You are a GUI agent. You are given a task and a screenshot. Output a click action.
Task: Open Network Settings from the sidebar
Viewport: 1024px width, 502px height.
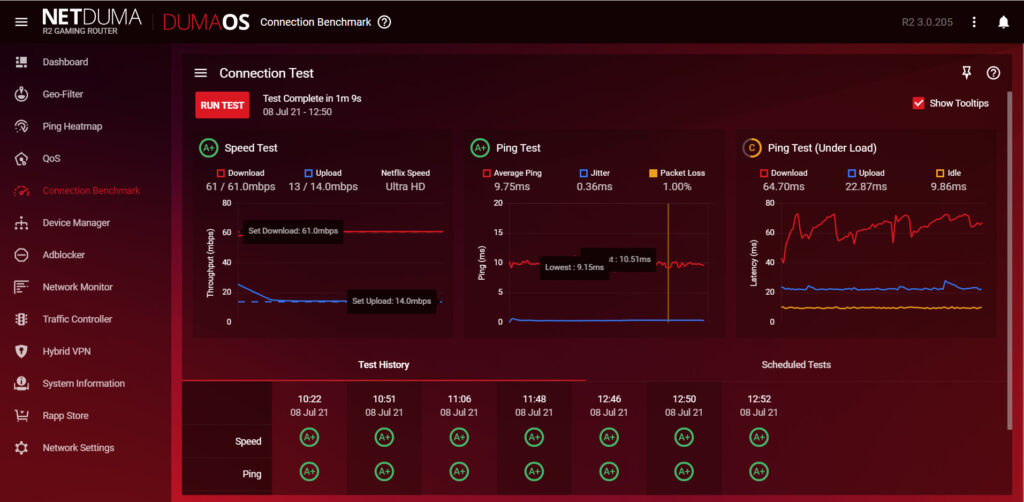coord(78,448)
